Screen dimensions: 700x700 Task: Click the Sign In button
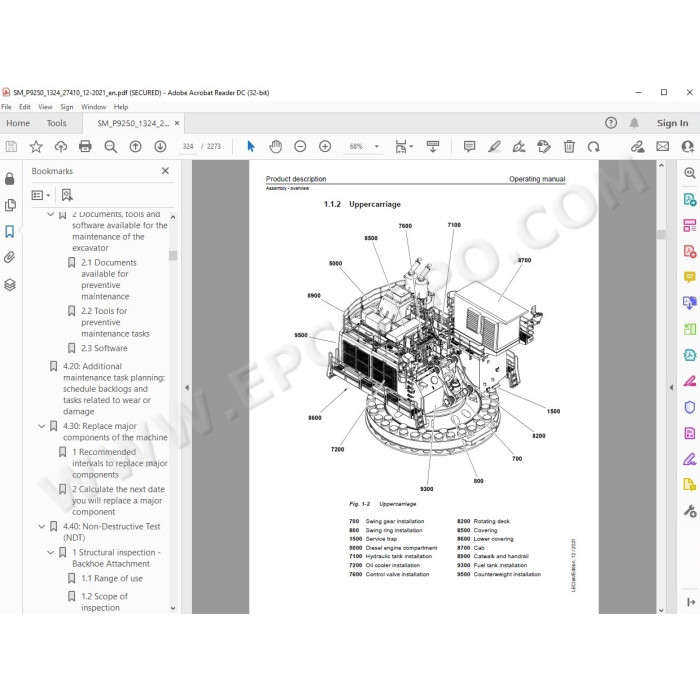pyautogui.click(x=672, y=123)
